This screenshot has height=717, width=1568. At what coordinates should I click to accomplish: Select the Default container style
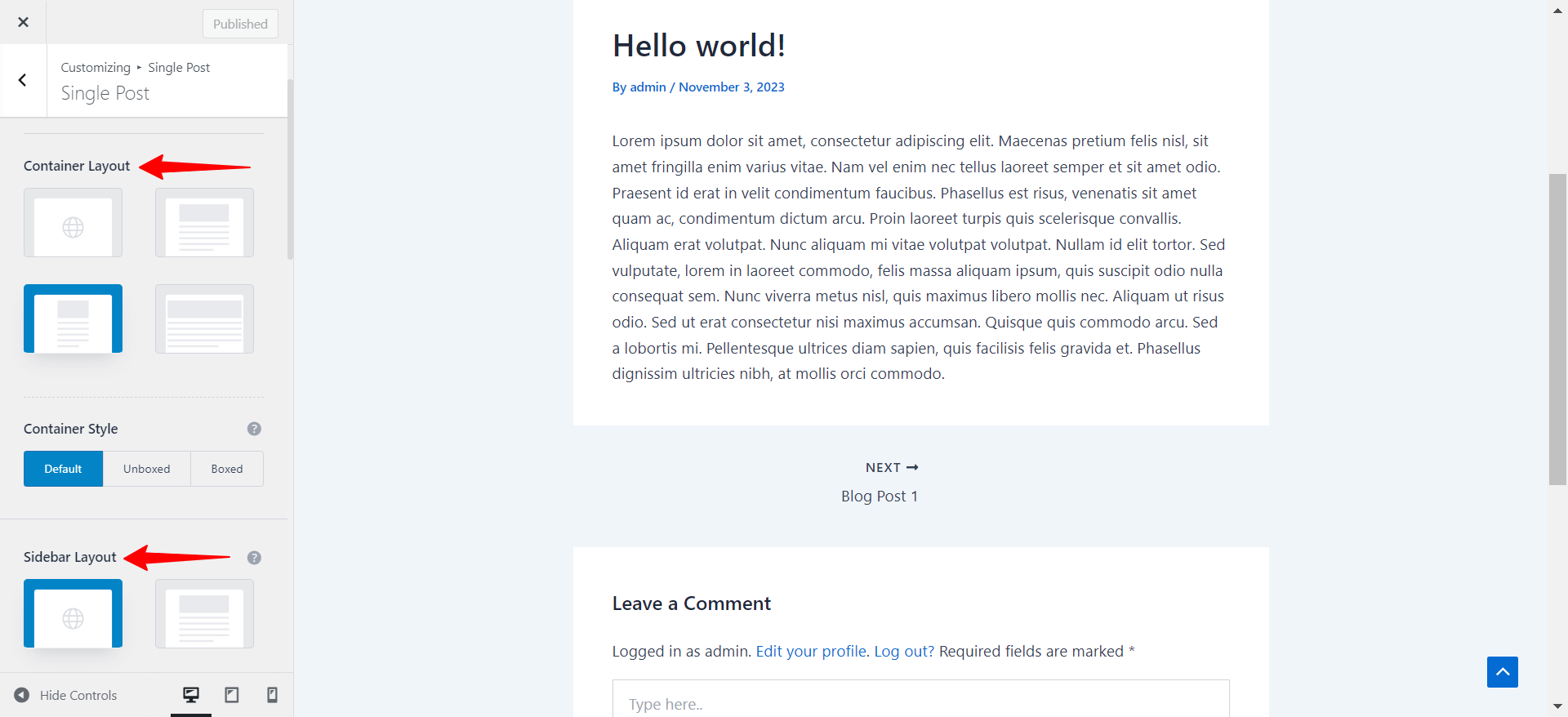(x=63, y=469)
